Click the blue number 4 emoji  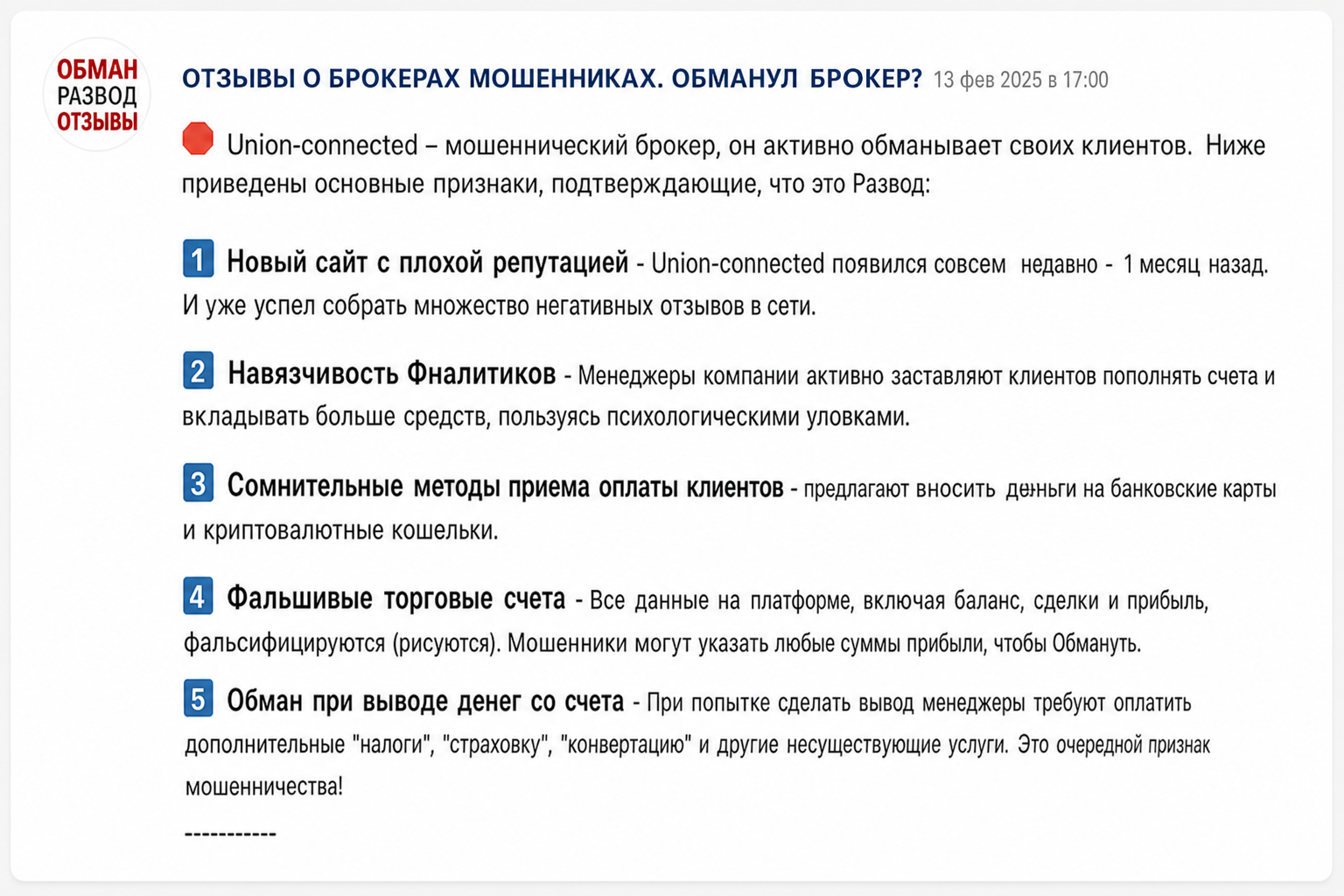[198, 596]
